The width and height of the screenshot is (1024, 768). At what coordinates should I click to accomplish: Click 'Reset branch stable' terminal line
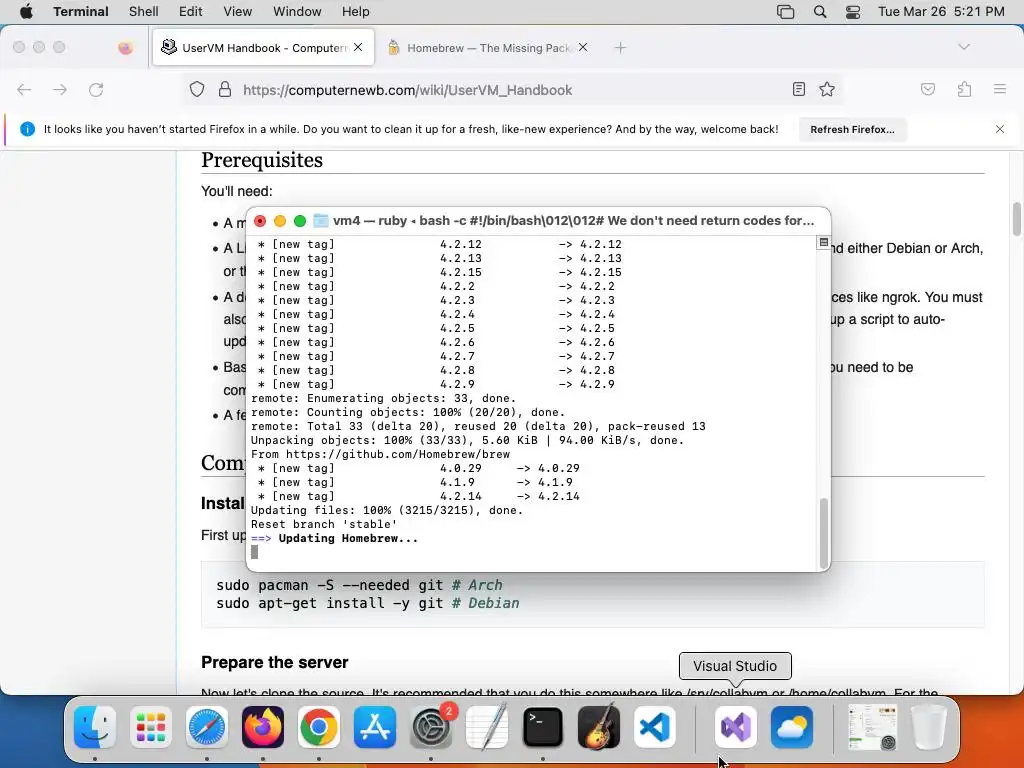point(324,524)
